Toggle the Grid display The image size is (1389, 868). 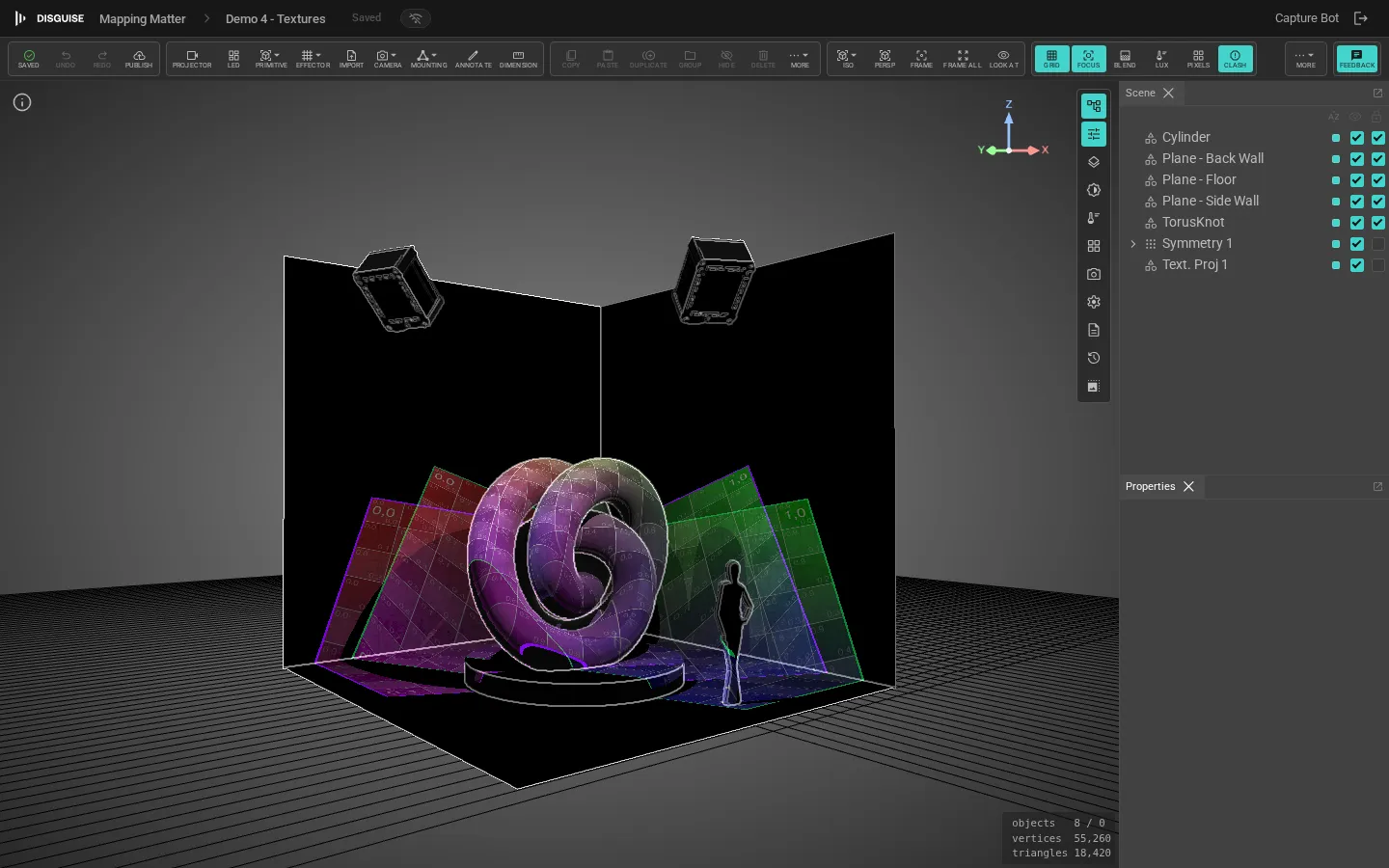tap(1051, 59)
